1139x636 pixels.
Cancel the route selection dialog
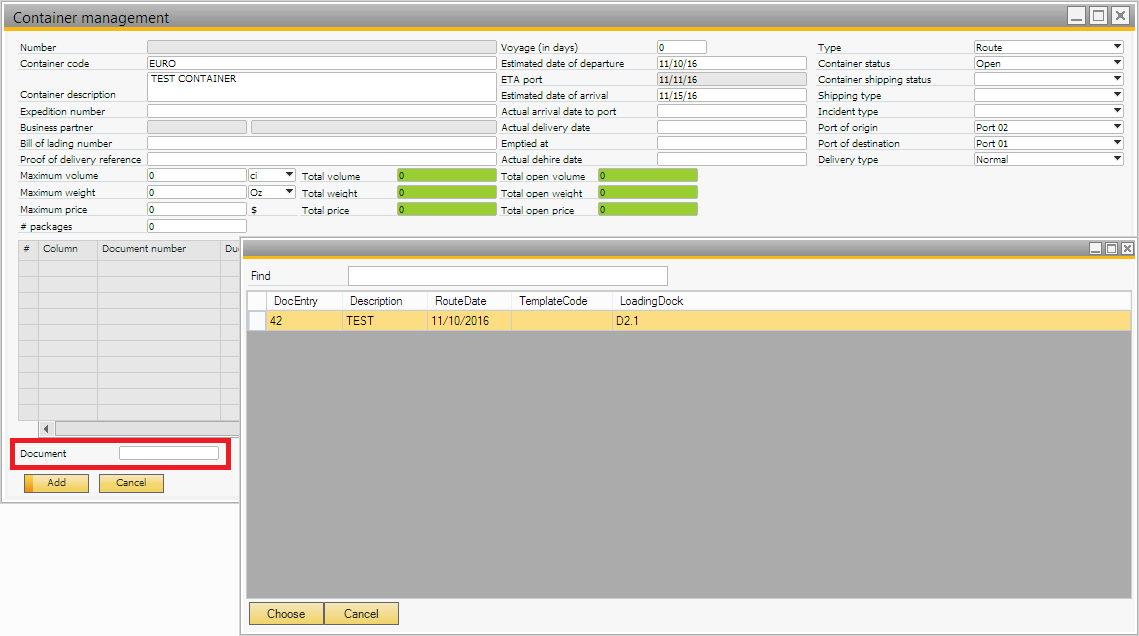click(361, 613)
